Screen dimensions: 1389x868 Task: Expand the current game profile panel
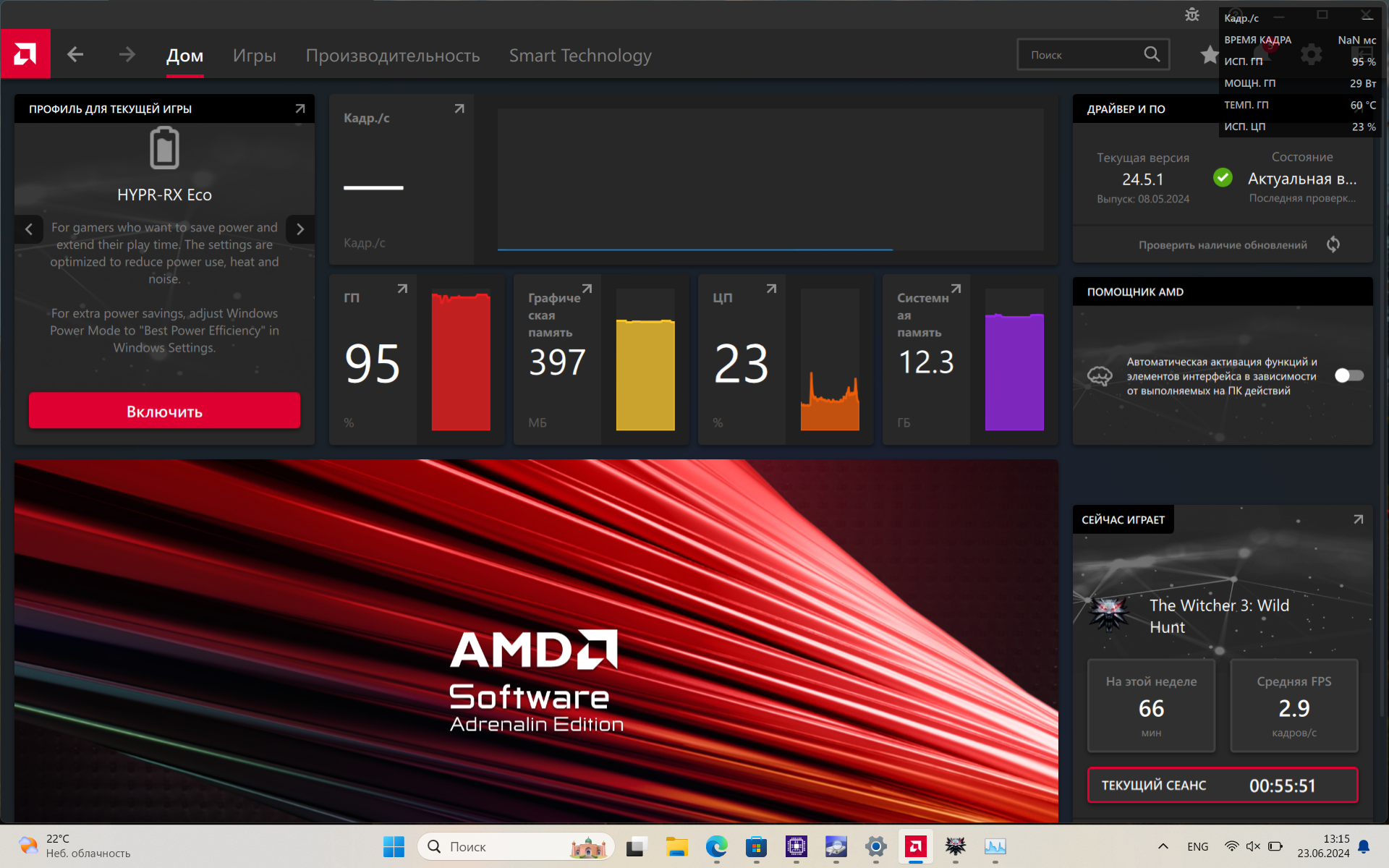point(300,109)
